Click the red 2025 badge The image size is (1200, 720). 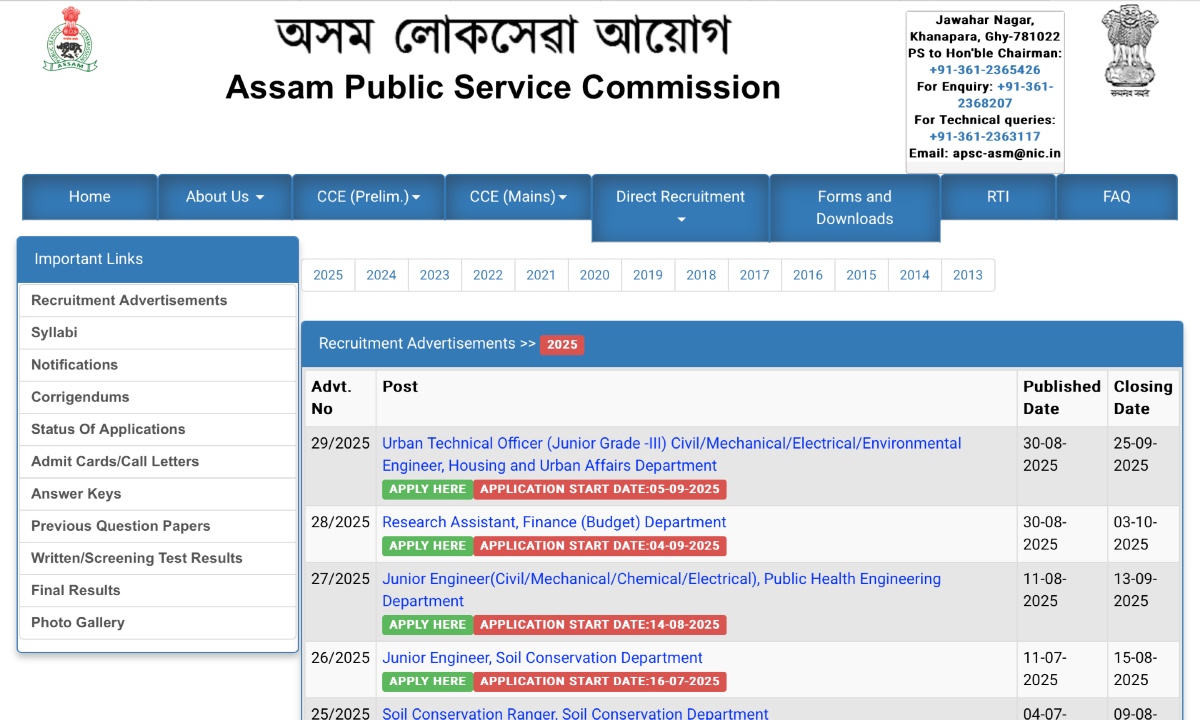coord(562,344)
